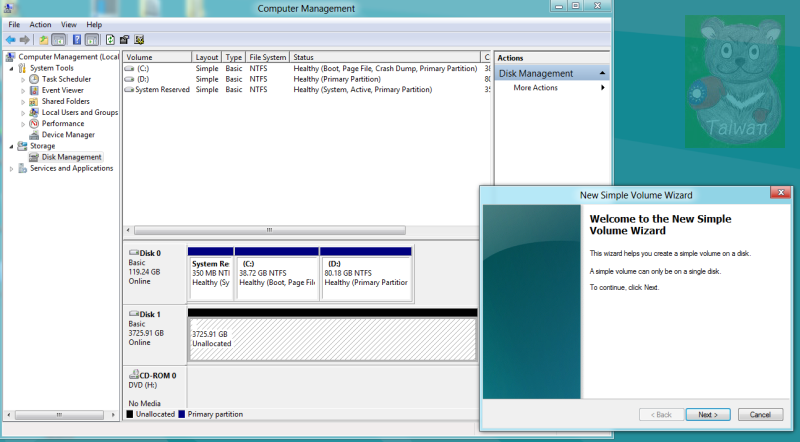800x442 pixels.
Task: Open the Help menu
Action: point(94,24)
